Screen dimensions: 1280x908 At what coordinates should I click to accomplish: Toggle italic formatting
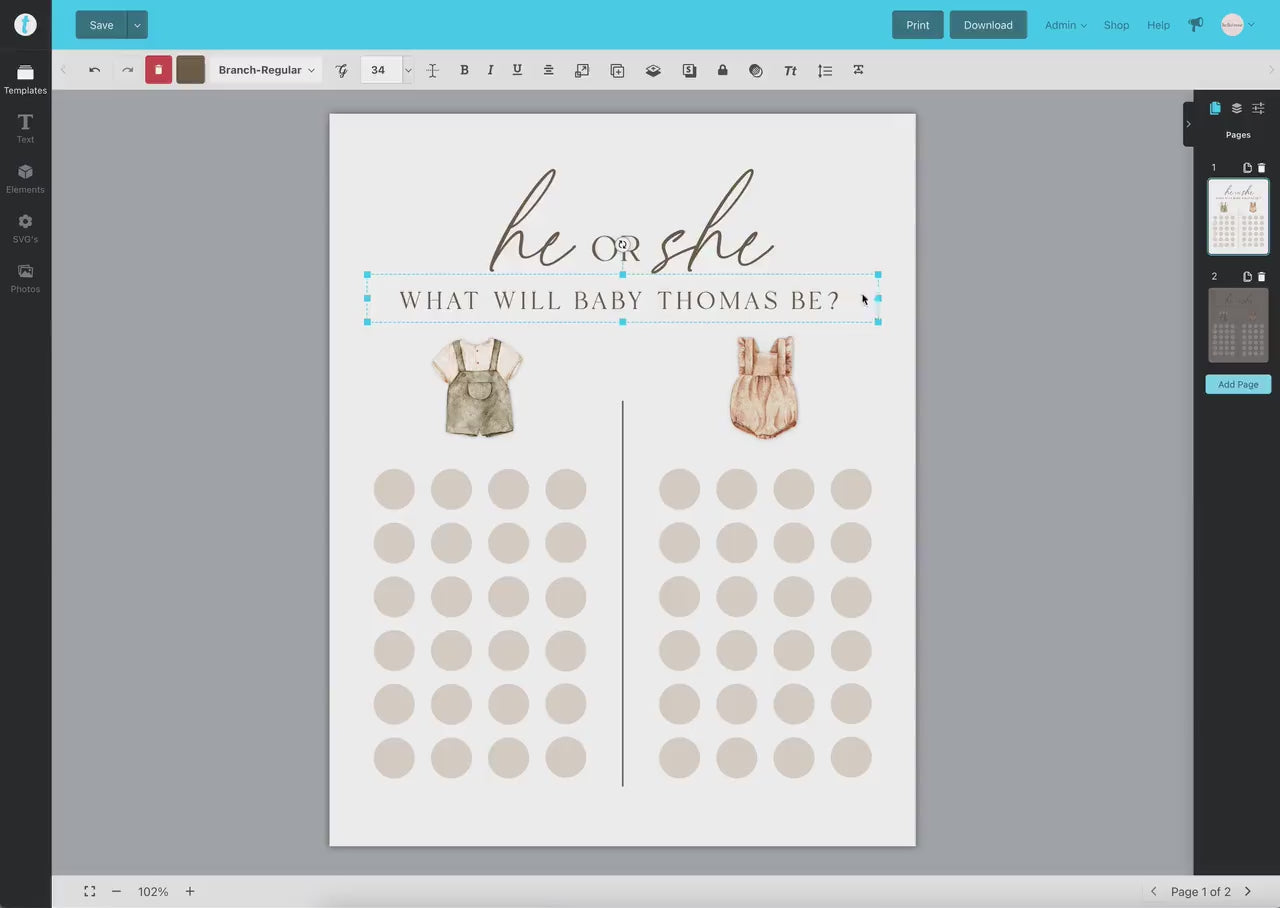pyautogui.click(x=490, y=70)
